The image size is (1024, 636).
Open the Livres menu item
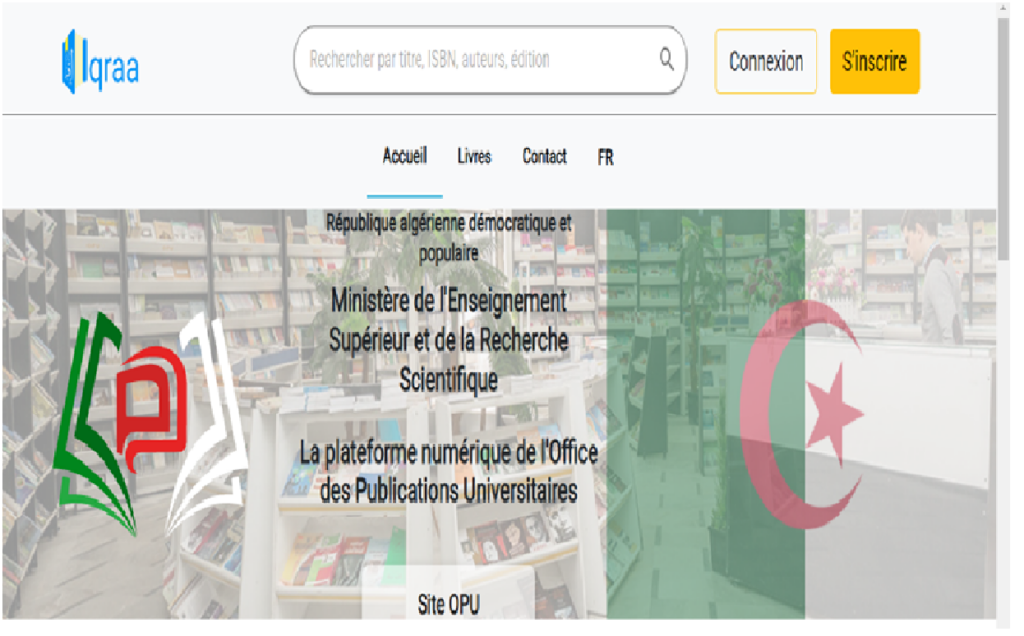pyautogui.click(x=475, y=157)
